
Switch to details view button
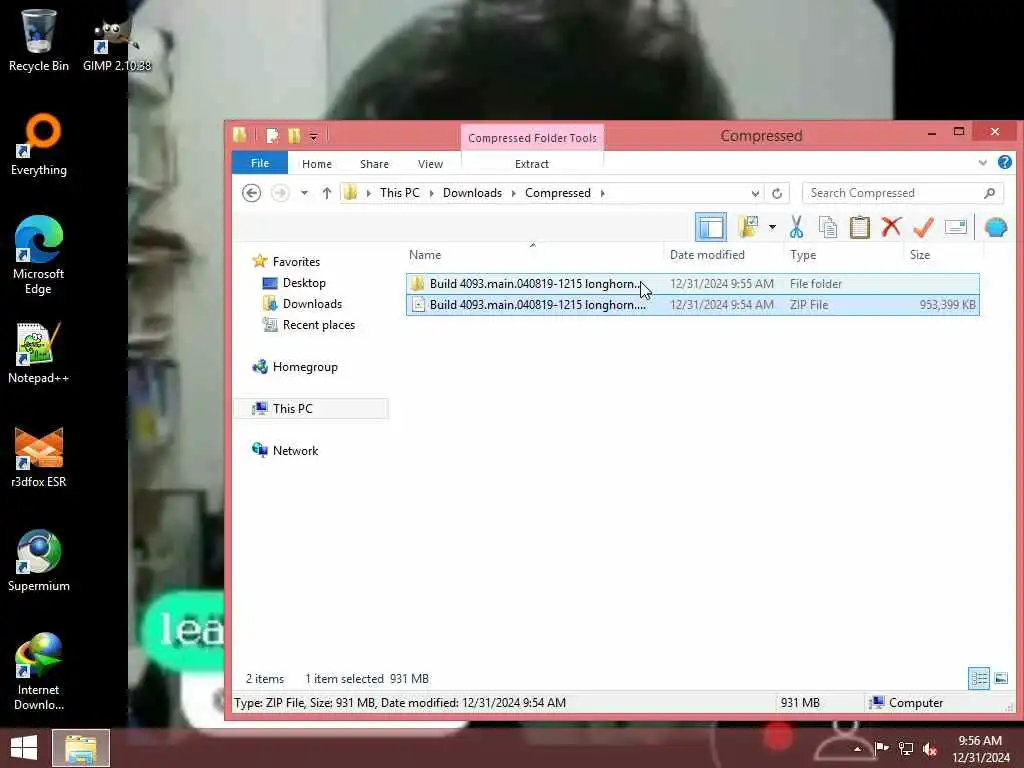[979, 679]
